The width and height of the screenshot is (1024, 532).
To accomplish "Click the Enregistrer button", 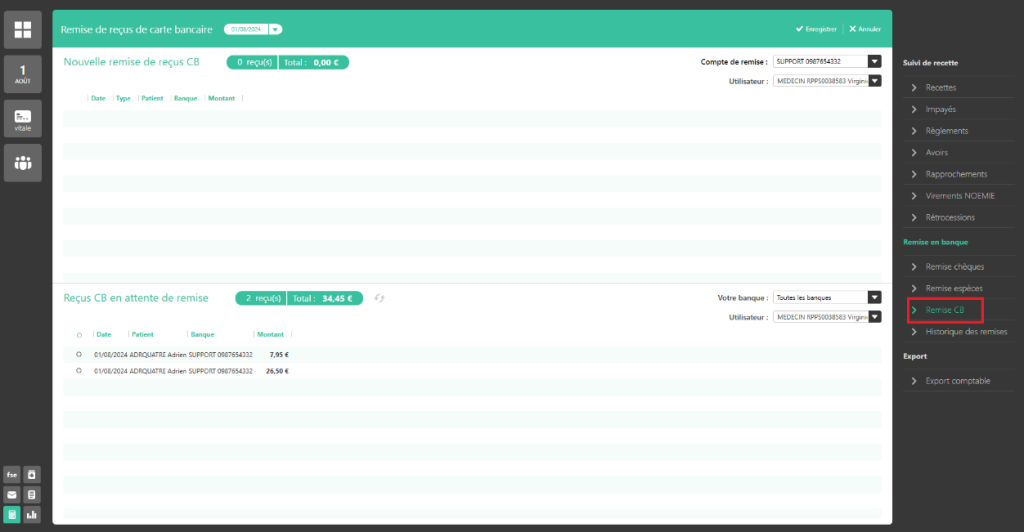I will tap(816, 29).
